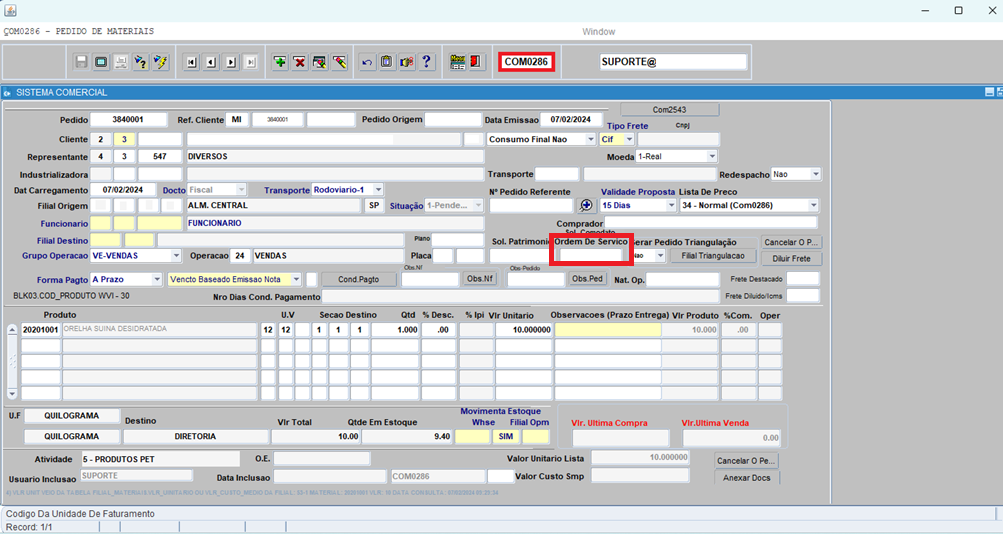Click the Nat. Op. input field
Image resolution: width=1003 pixels, height=534 pixels.
(x=683, y=280)
